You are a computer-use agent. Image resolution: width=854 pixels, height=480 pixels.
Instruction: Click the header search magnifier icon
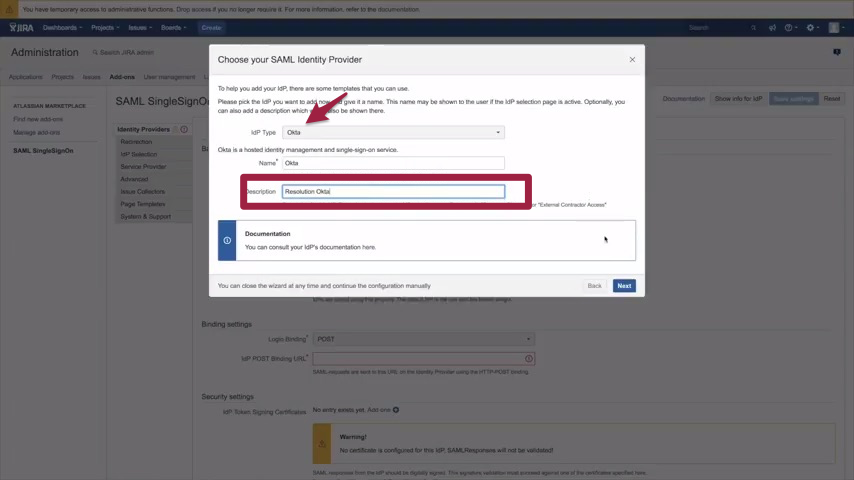tap(754, 28)
